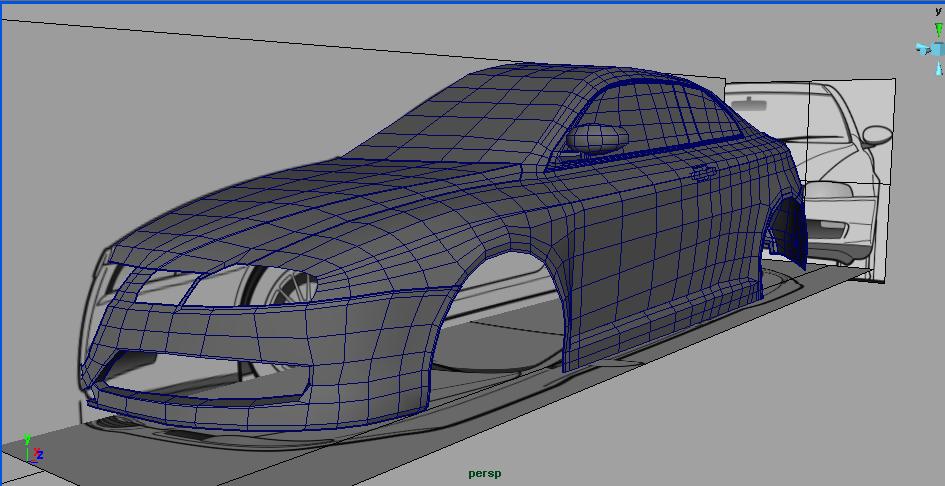This screenshot has width=945, height=486.
Task: Select the side mirror on the car model
Action: [597, 138]
